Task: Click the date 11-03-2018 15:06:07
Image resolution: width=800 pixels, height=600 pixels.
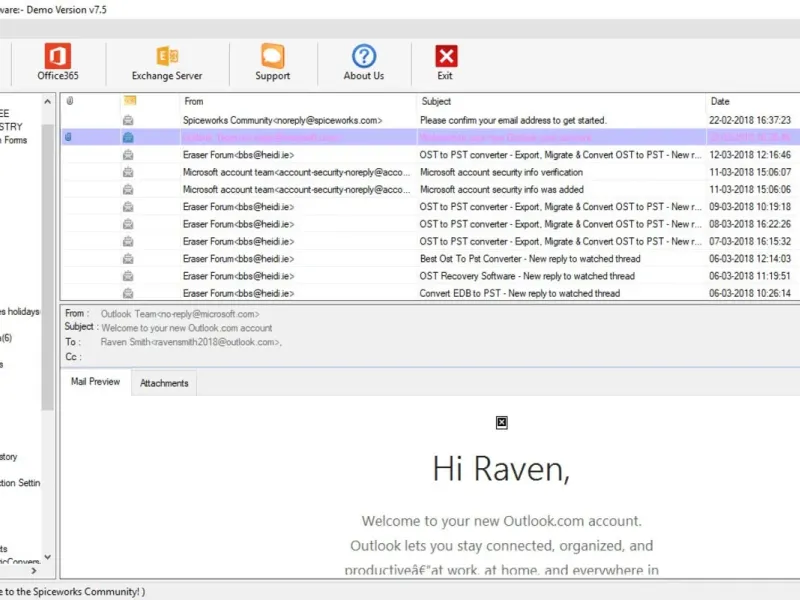Action: tap(749, 172)
